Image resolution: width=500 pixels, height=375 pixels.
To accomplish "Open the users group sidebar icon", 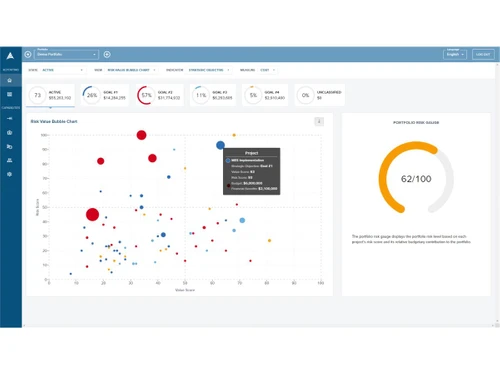I will click(x=10, y=160).
